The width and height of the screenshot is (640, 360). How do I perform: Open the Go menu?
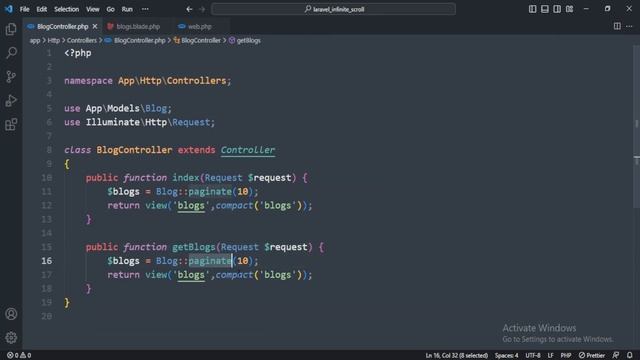pos(110,9)
